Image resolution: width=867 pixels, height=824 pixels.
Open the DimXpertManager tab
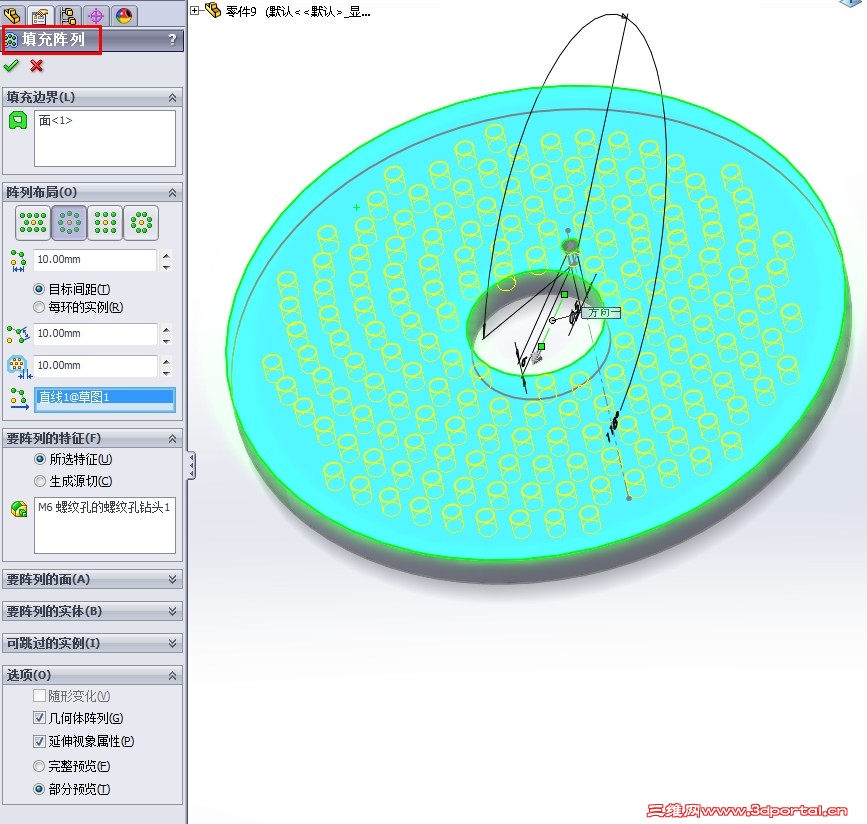pyautogui.click(x=96, y=15)
